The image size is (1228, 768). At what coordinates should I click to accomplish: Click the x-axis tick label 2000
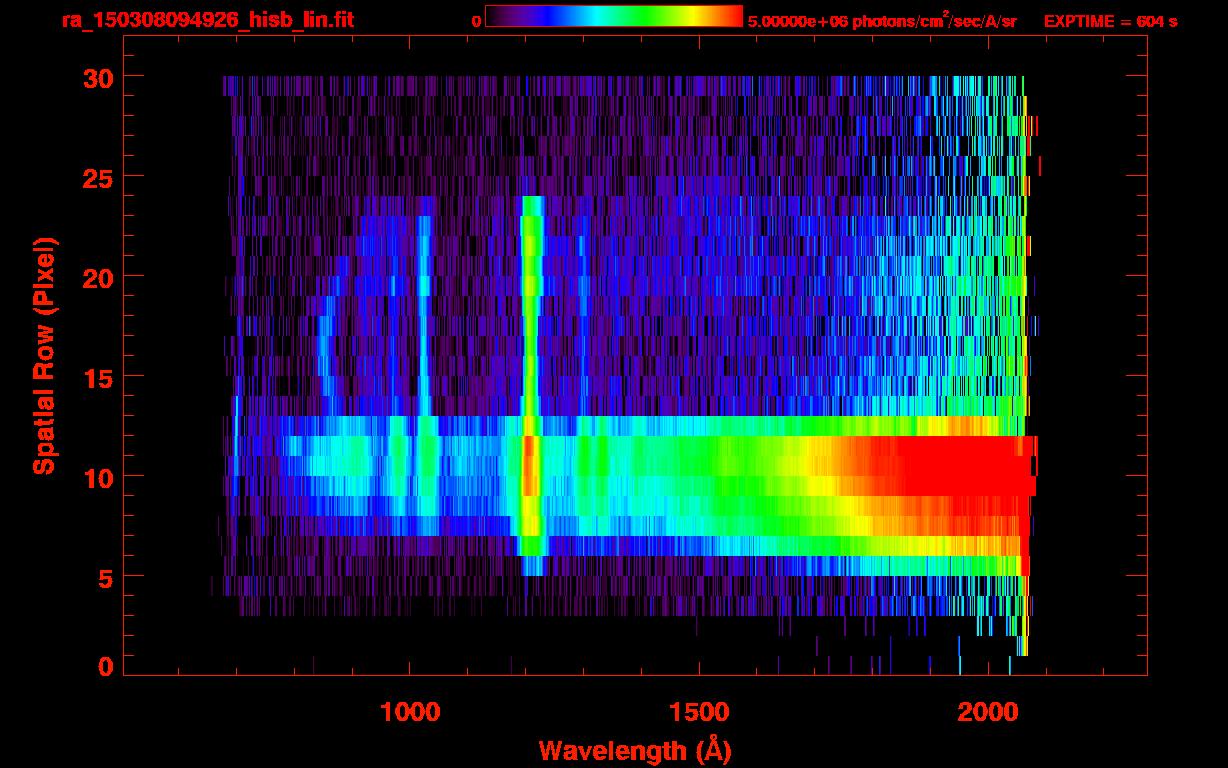click(x=988, y=711)
